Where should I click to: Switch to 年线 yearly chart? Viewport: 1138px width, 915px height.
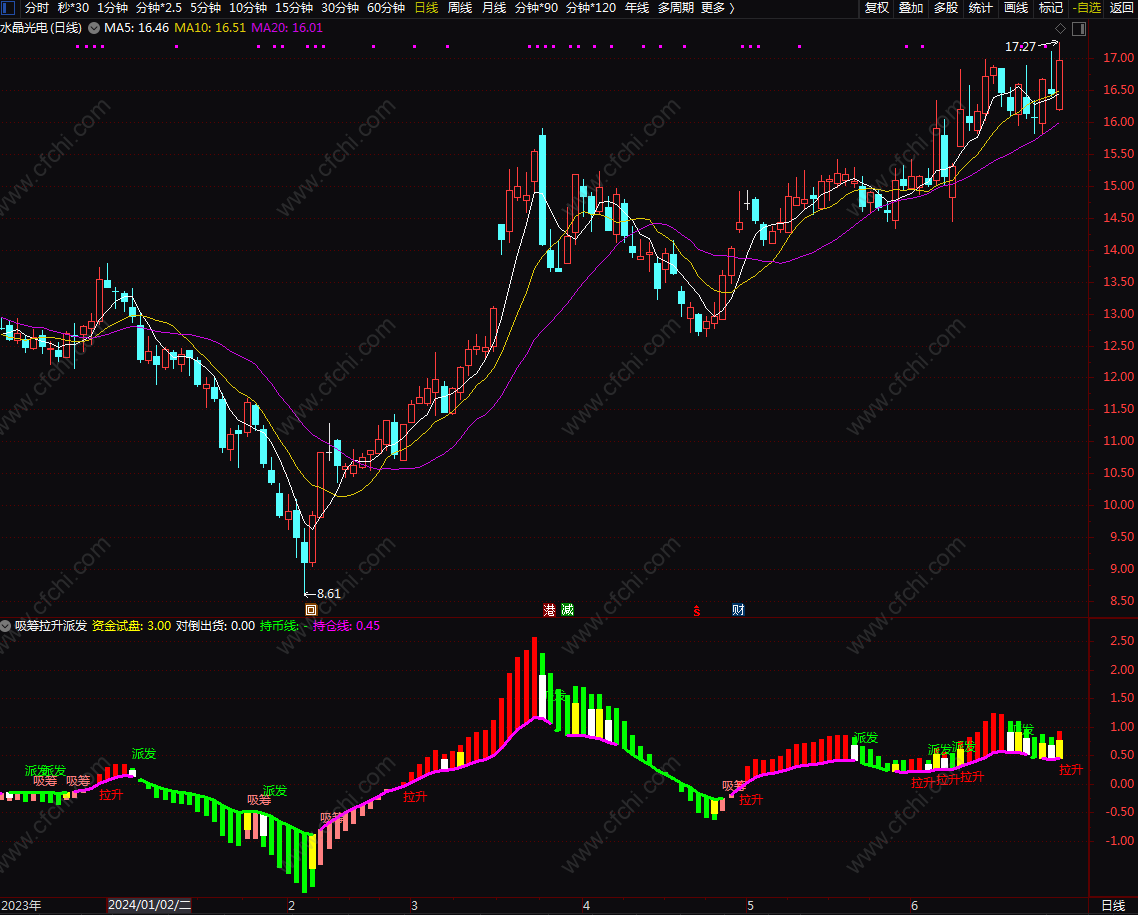point(637,8)
